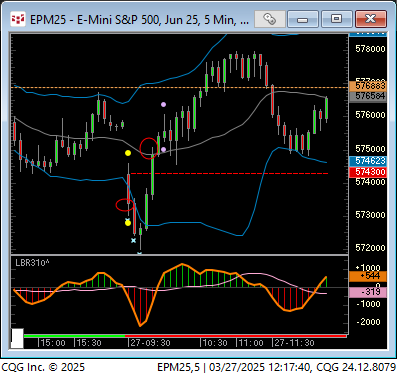Click the blue 574623 price label
This screenshot has width=397, height=375.
(368, 161)
